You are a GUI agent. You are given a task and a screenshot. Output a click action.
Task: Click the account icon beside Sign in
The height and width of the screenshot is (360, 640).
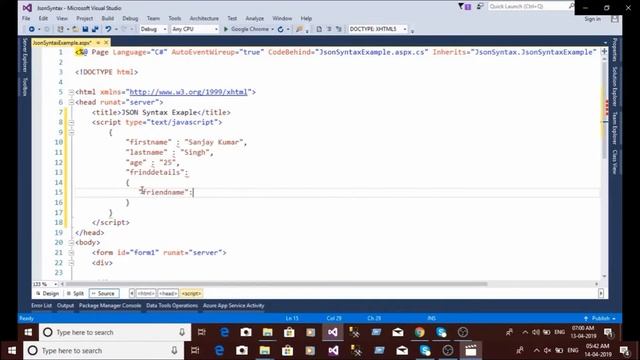615,19
